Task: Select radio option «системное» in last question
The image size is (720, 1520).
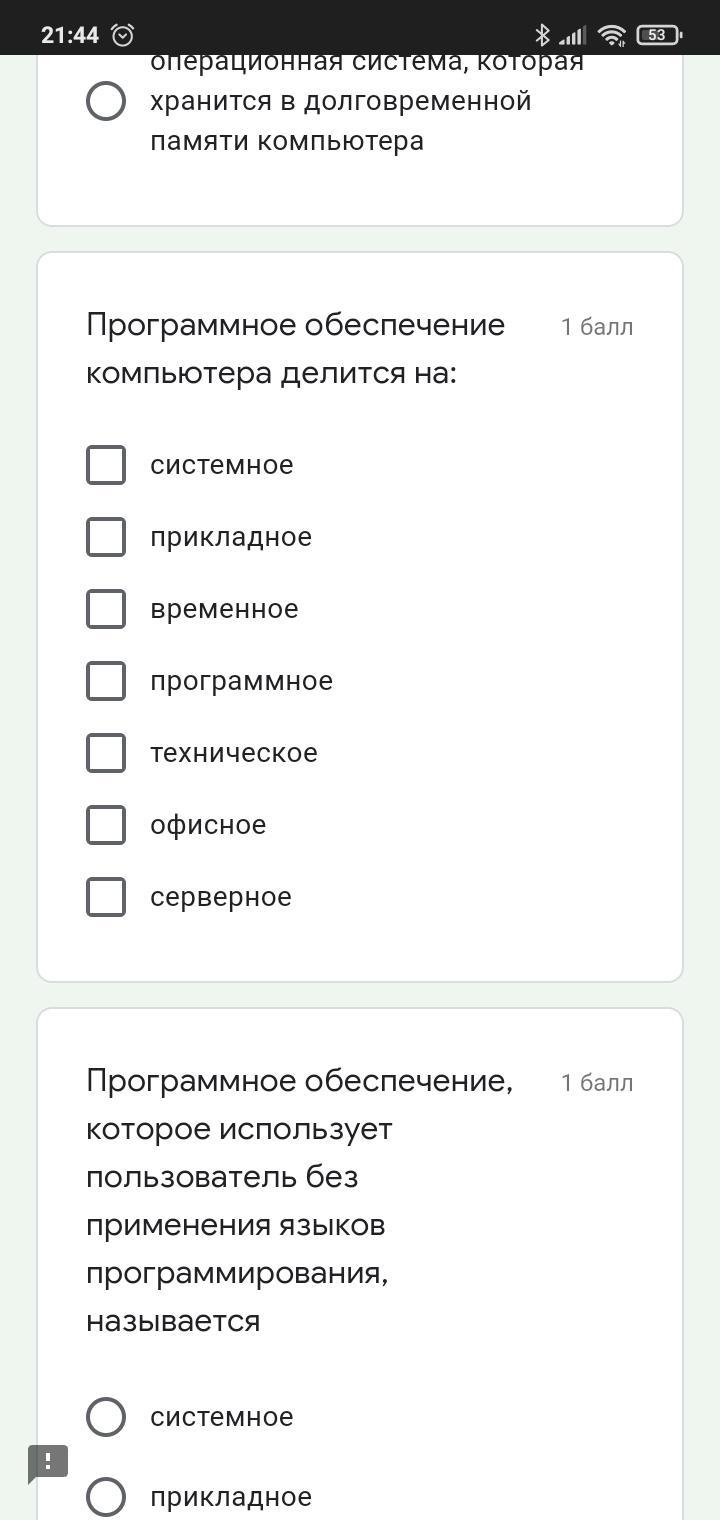Action: (106, 1417)
